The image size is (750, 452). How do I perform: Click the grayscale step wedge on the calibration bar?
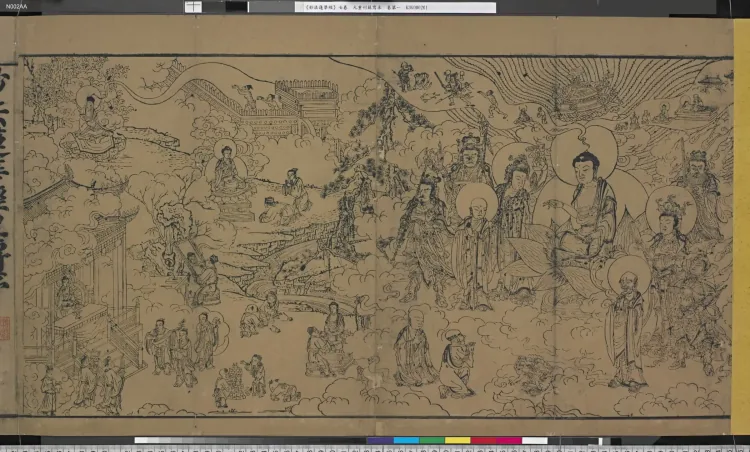point(250,441)
